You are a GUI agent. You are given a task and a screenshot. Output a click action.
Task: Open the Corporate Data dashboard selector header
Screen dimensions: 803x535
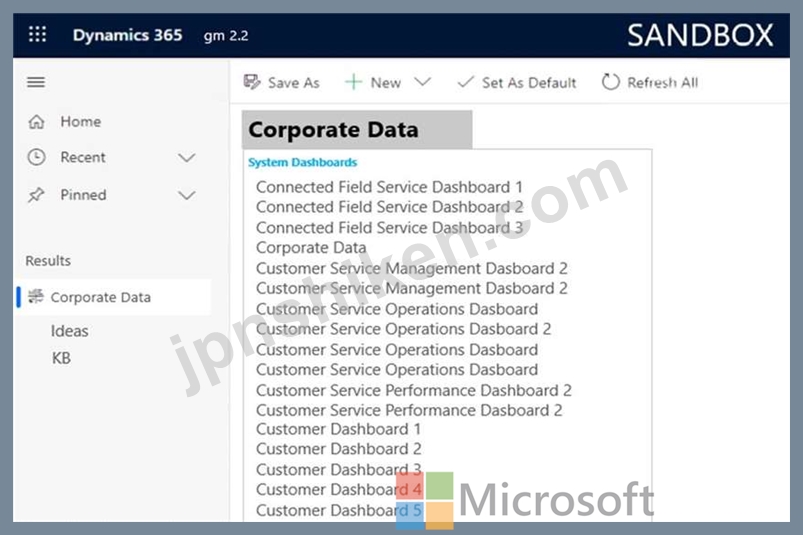click(x=357, y=130)
